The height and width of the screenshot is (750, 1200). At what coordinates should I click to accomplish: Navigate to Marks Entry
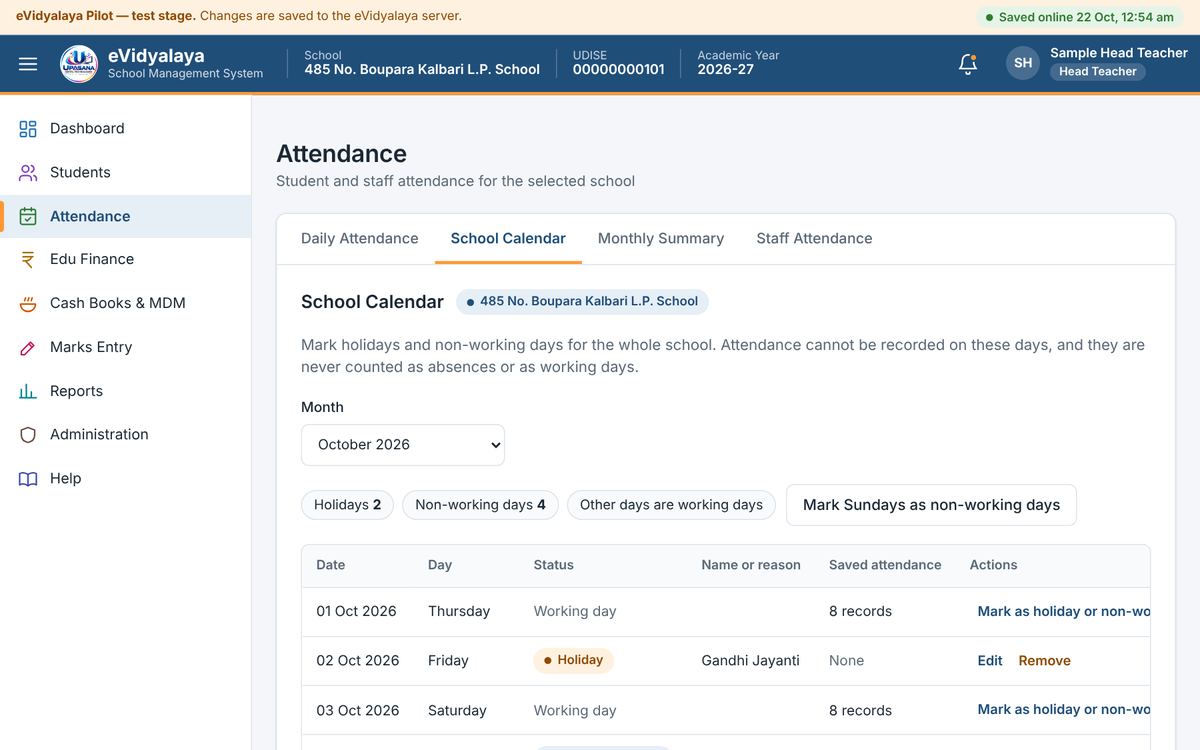[x=125, y=348]
